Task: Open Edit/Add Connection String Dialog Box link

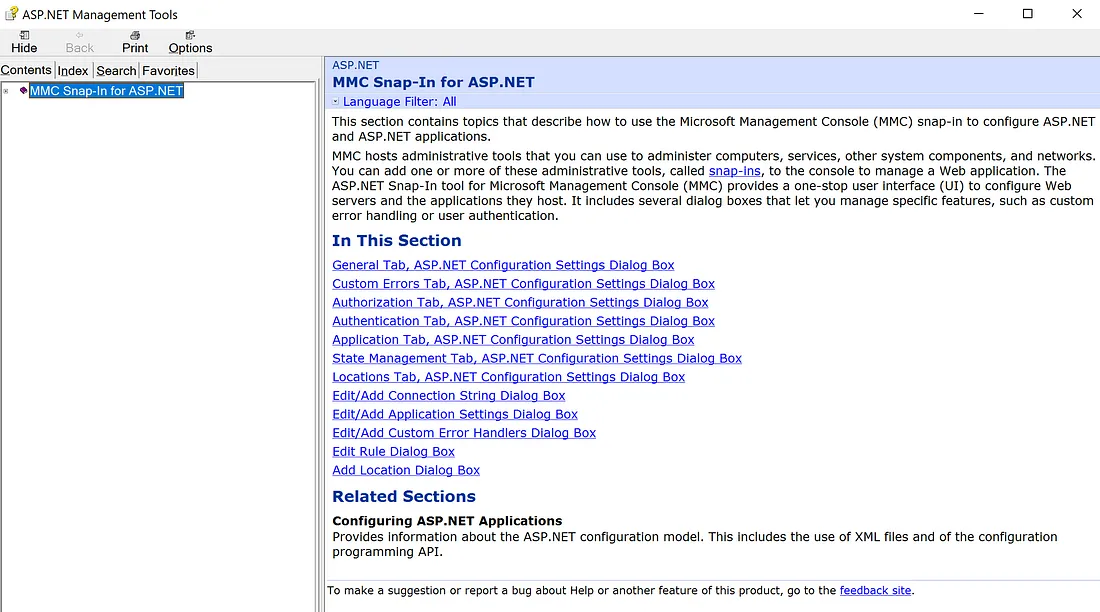Action: pyautogui.click(x=448, y=396)
